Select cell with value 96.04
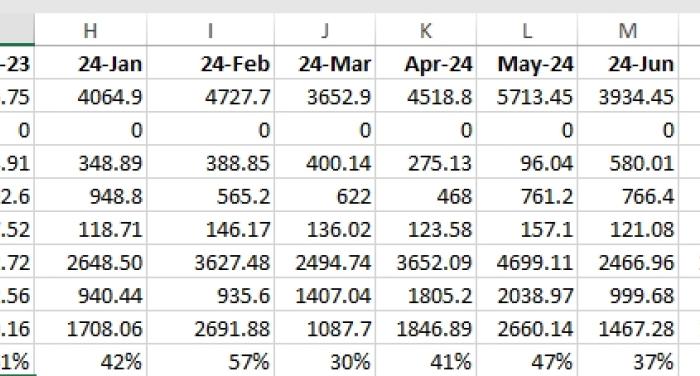 (x=527, y=162)
